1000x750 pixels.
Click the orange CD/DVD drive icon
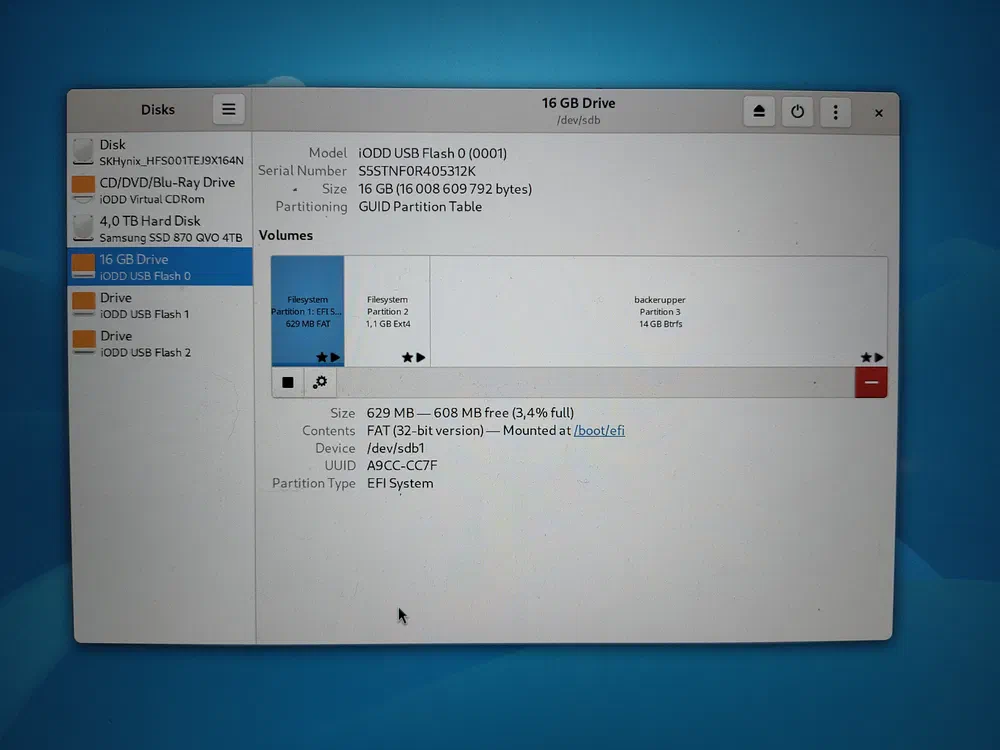(x=83, y=190)
